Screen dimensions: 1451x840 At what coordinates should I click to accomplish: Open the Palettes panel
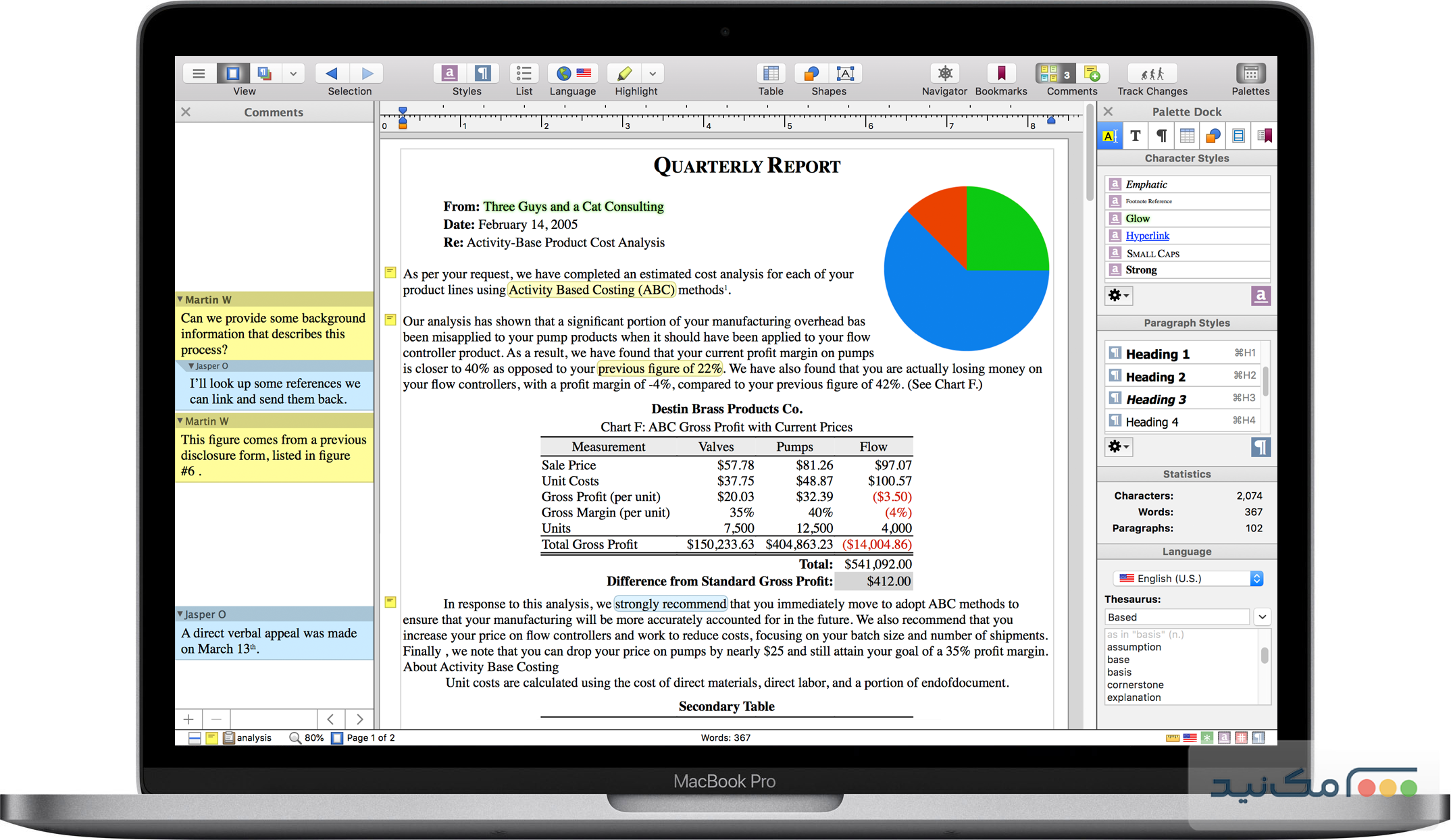point(1250,74)
